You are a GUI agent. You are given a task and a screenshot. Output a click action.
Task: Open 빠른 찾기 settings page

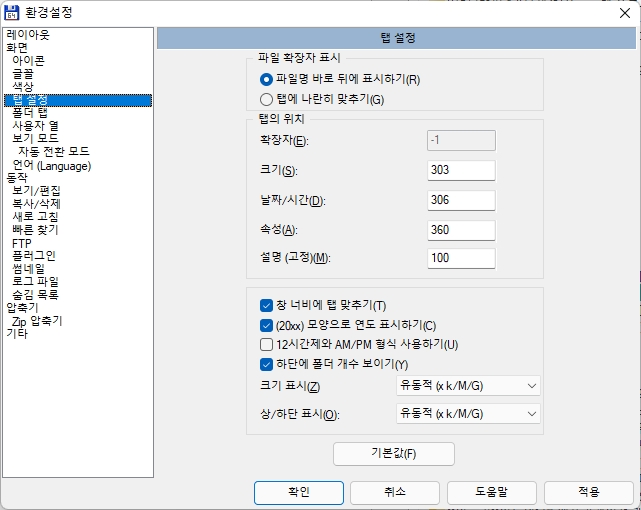(35, 230)
